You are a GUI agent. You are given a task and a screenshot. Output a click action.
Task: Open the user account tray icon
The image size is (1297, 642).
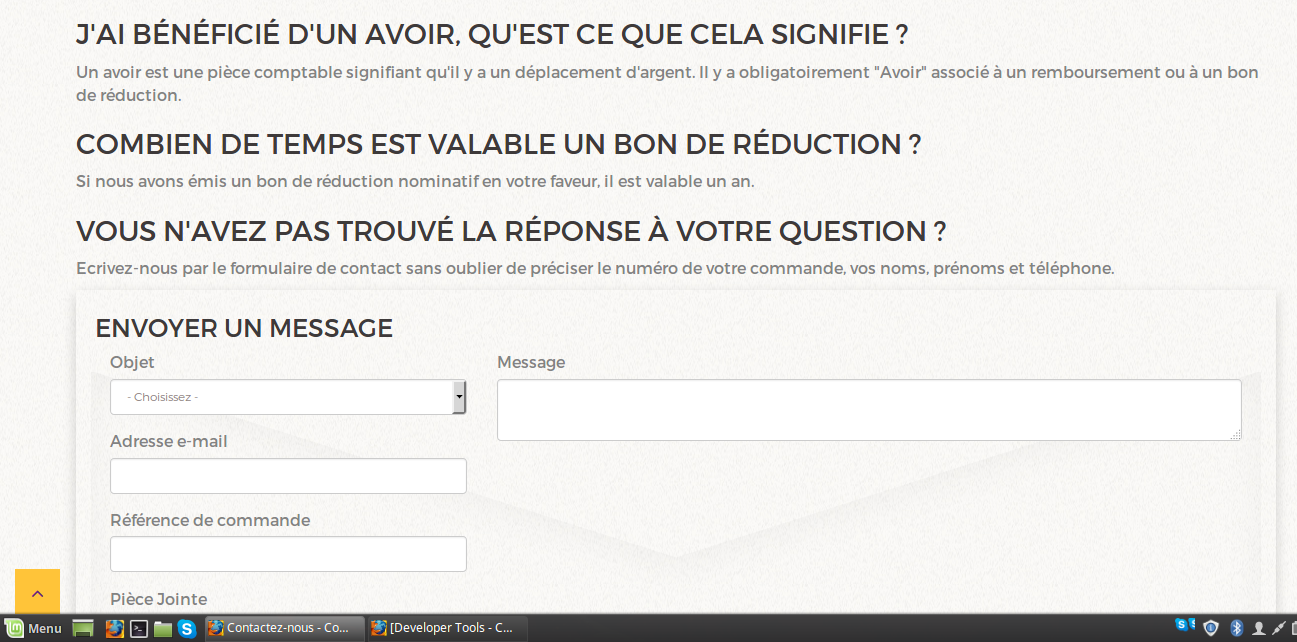point(1258,628)
